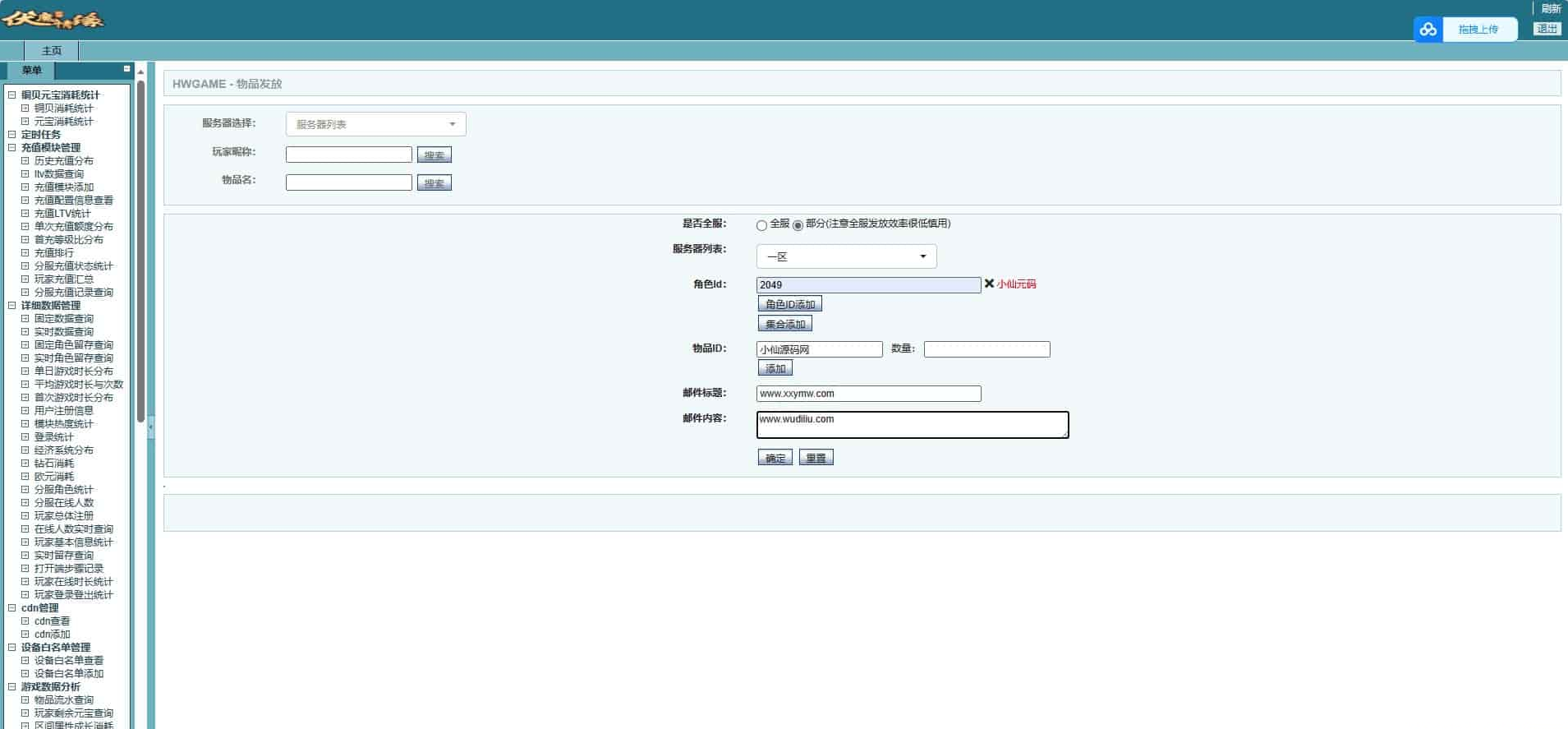Click the blue cloud upload icon
The image size is (1568, 729).
click(x=1428, y=30)
